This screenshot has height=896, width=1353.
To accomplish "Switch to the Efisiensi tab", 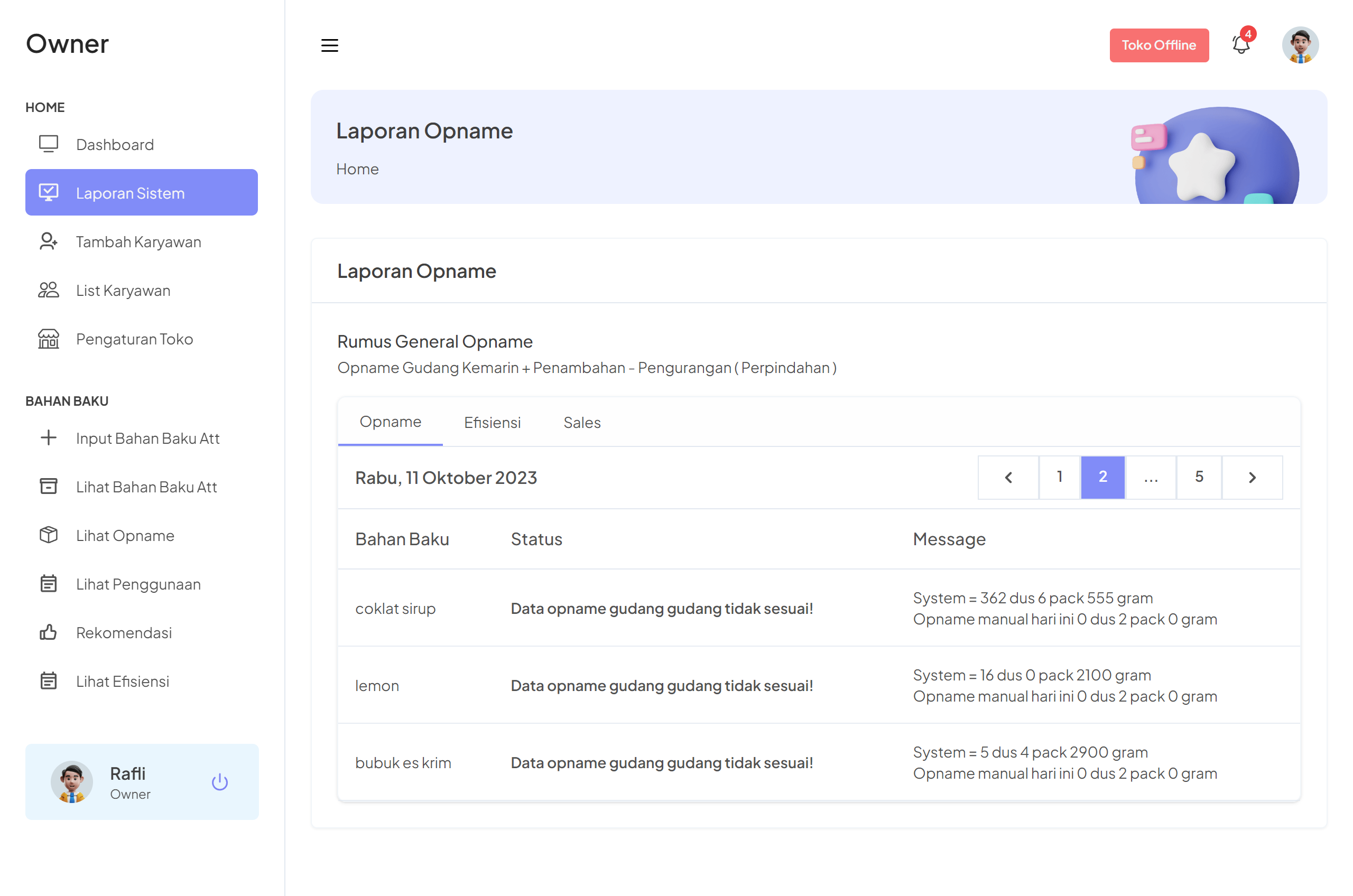I will [492, 422].
